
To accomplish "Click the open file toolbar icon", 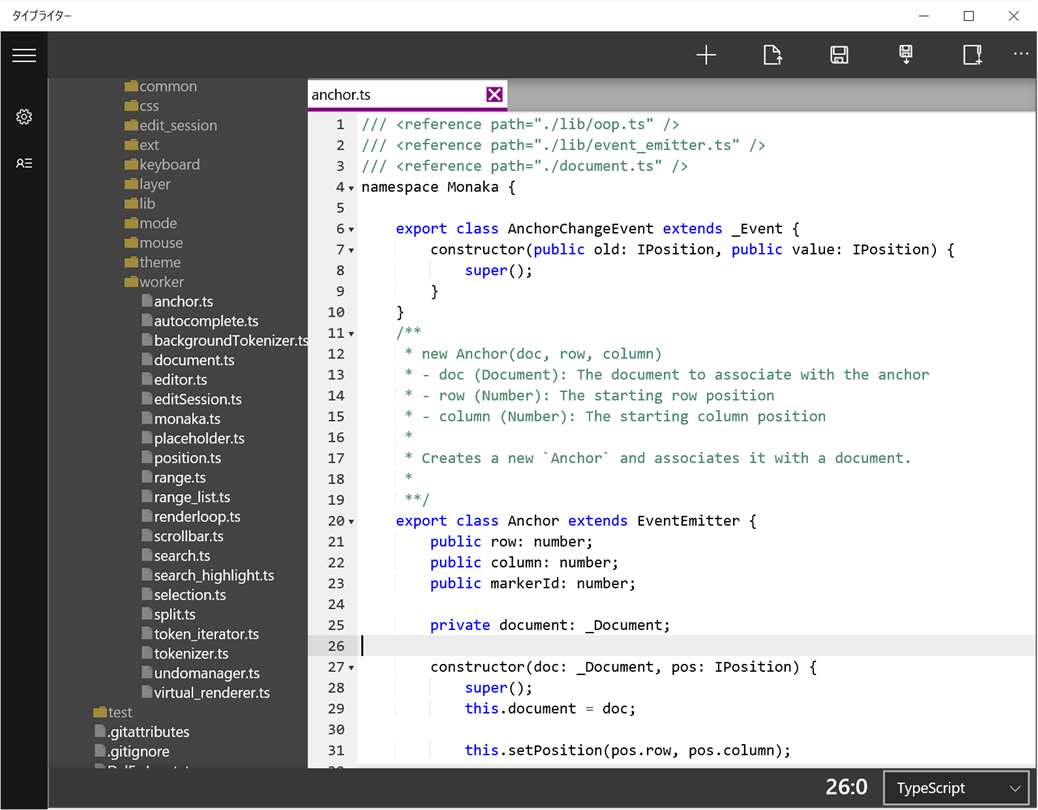I will coord(772,56).
